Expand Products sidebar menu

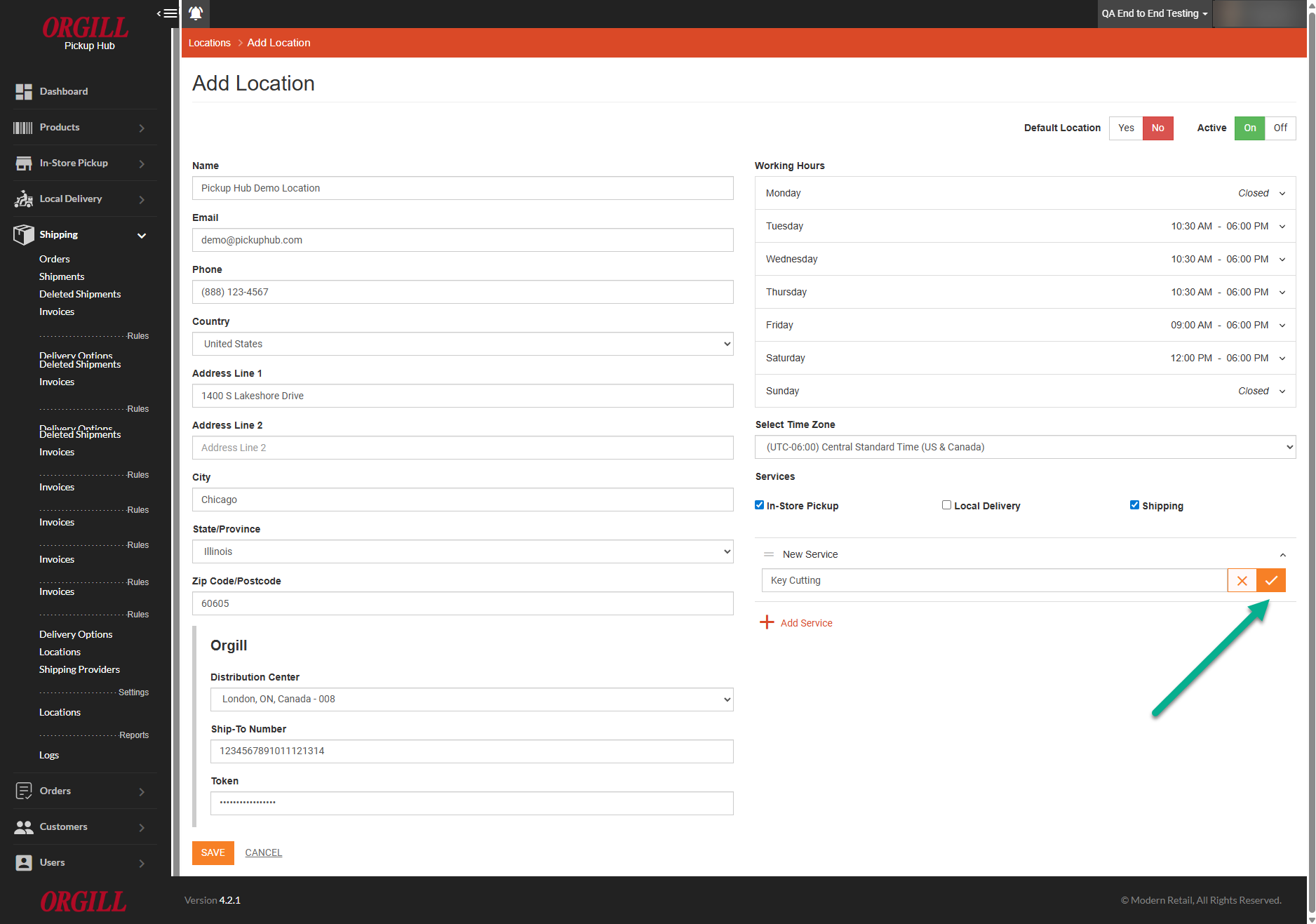(x=142, y=128)
